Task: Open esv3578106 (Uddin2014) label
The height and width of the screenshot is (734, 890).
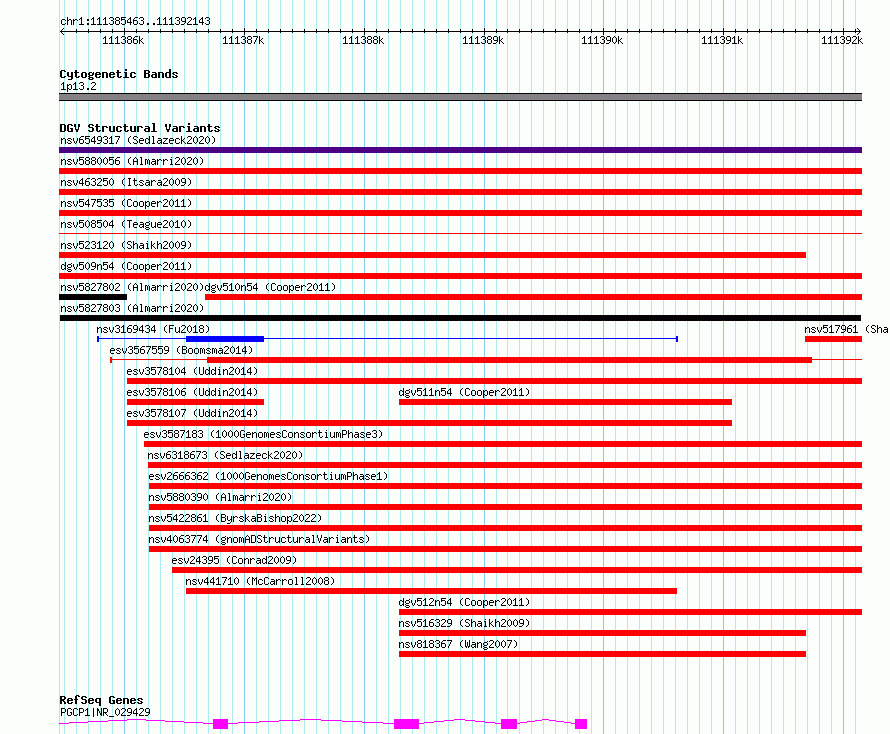Action: coord(192,392)
